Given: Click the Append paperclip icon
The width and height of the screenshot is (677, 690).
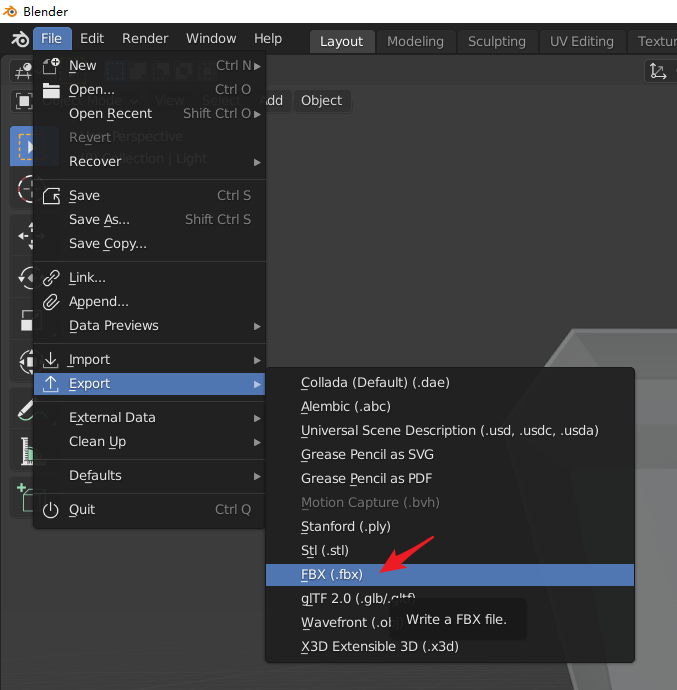Looking at the screenshot, I should point(51,302).
